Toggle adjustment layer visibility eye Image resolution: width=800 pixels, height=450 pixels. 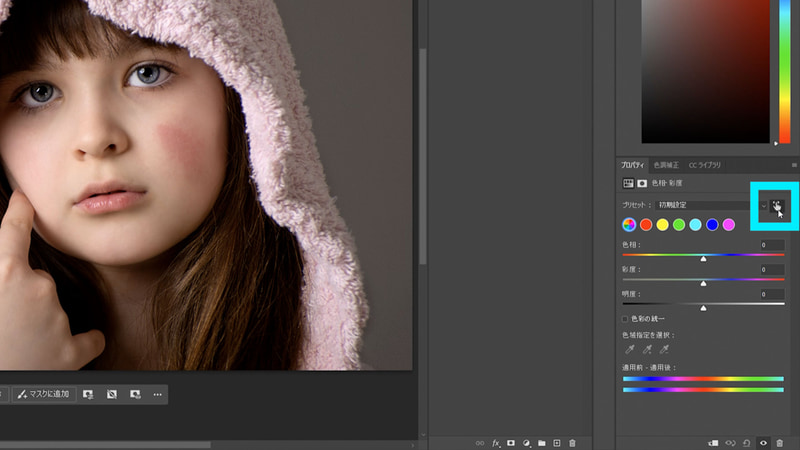click(x=763, y=443)
